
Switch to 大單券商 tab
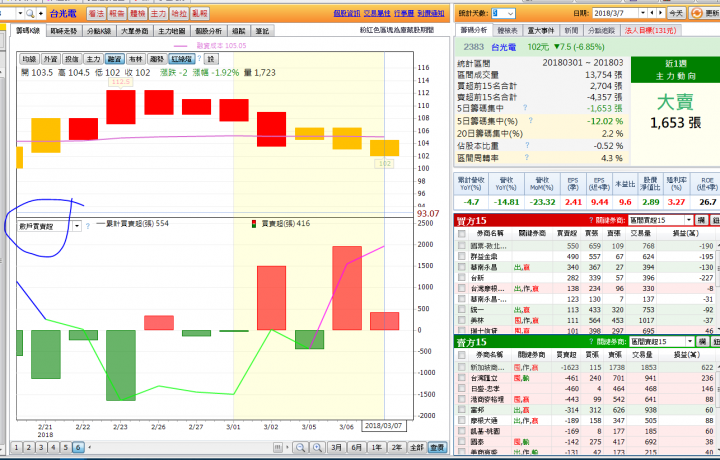pos(135,31)
